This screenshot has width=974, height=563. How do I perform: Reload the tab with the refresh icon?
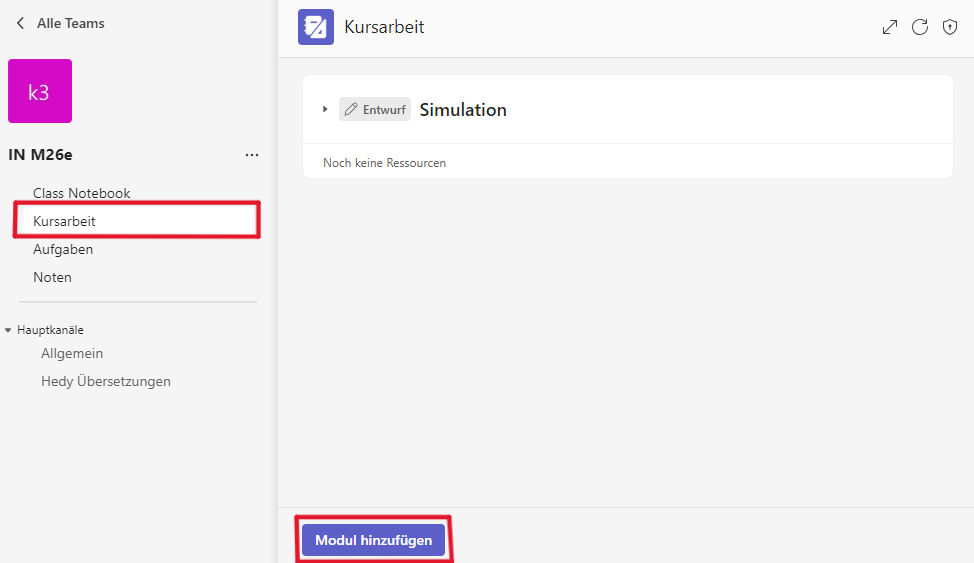pyautogui.click(x=919, y=27)
